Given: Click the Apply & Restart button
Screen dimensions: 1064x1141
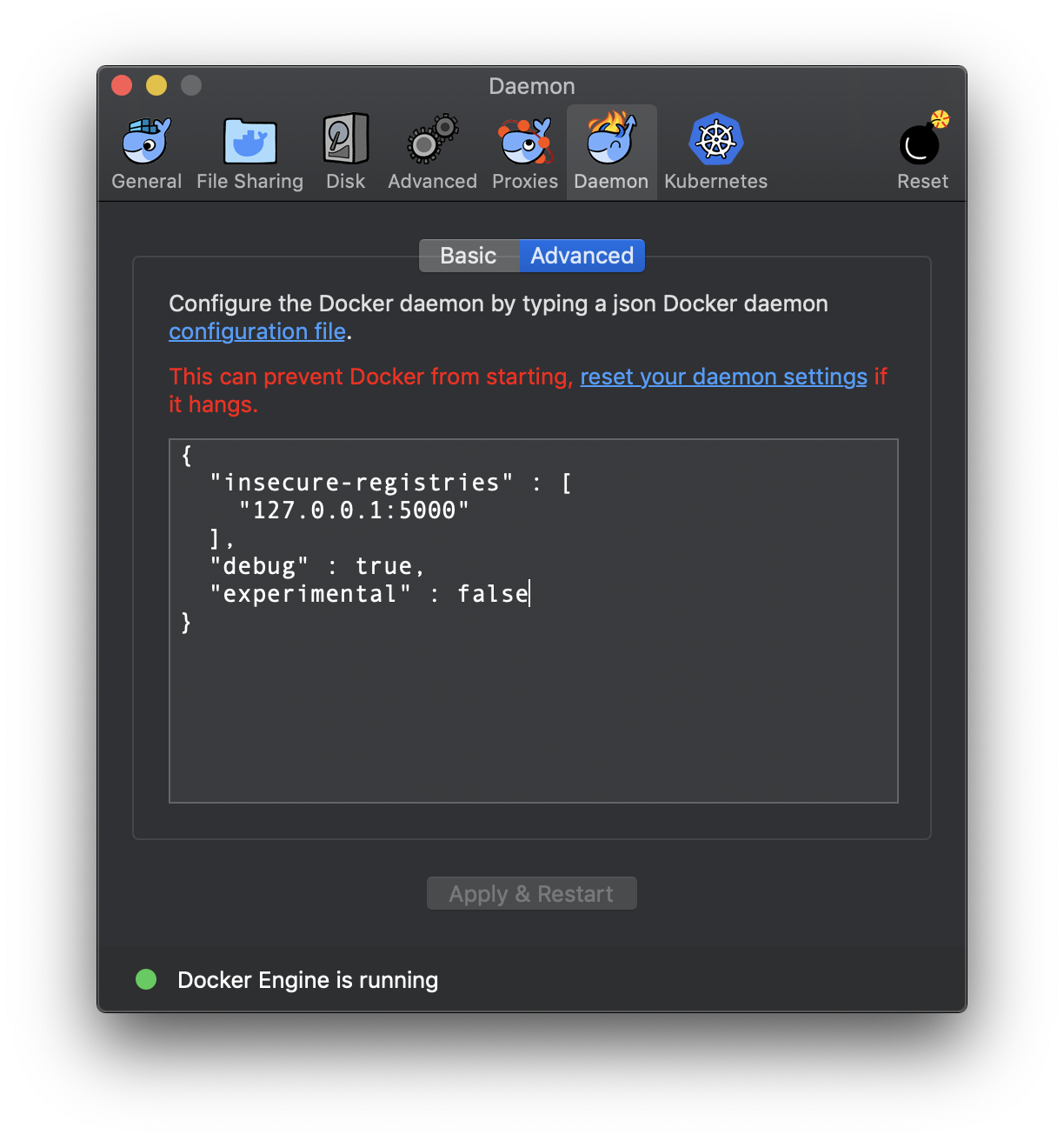Looking at the screenshot, I should (532, 893).
